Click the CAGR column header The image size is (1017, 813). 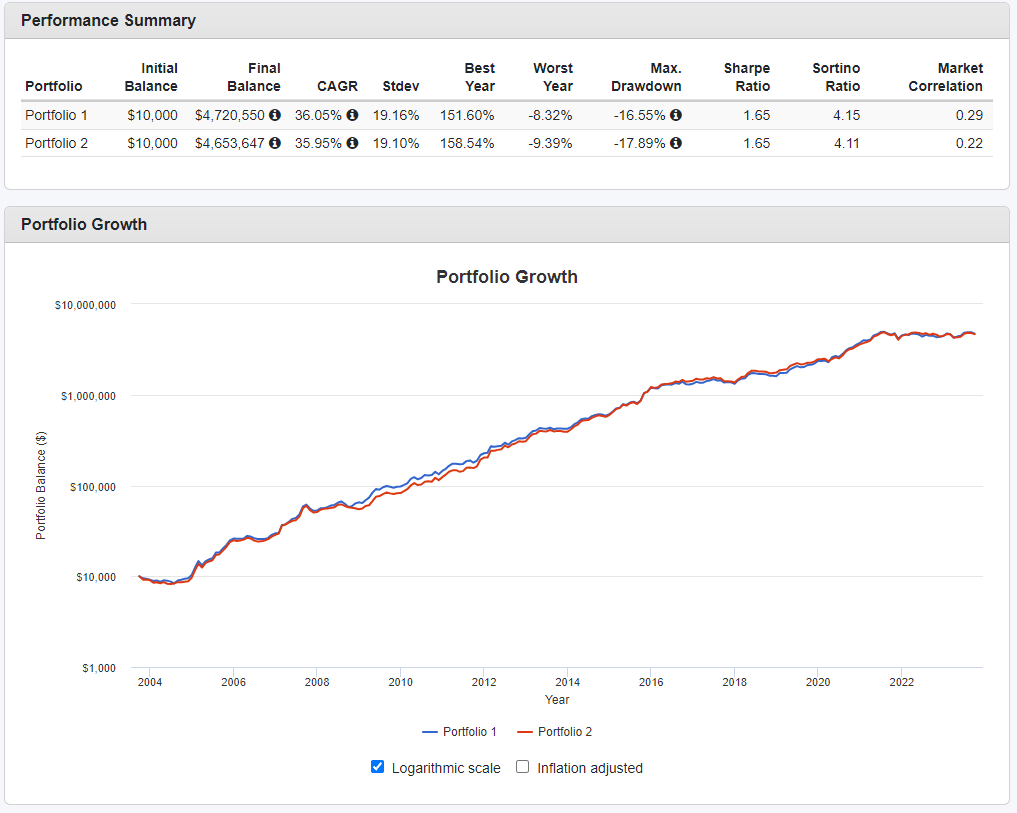coord(337,86)
